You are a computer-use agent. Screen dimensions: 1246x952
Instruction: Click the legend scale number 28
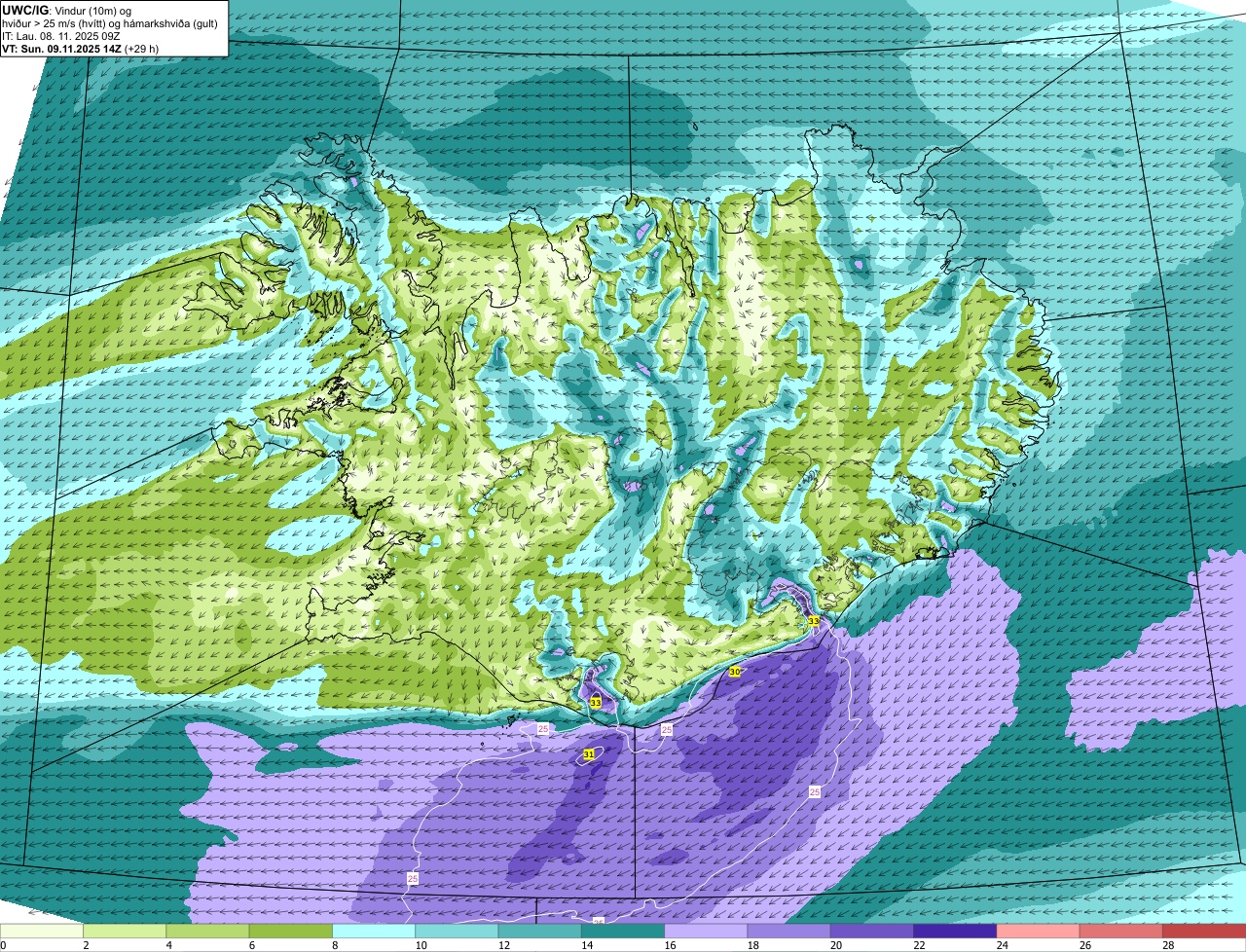pos(1168,945)
